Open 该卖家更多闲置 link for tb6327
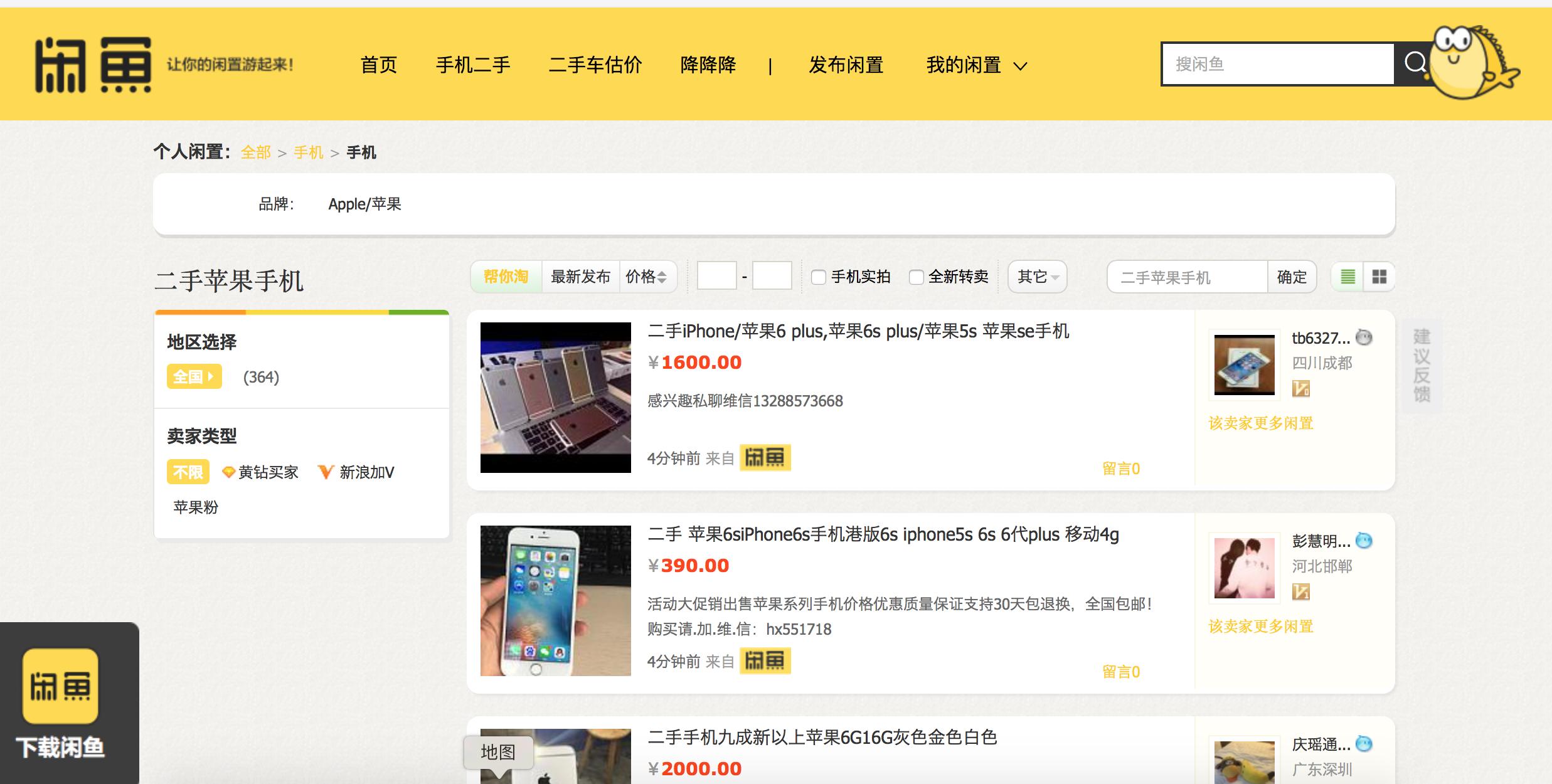1552x784 pixels. tap(1260, 424)
